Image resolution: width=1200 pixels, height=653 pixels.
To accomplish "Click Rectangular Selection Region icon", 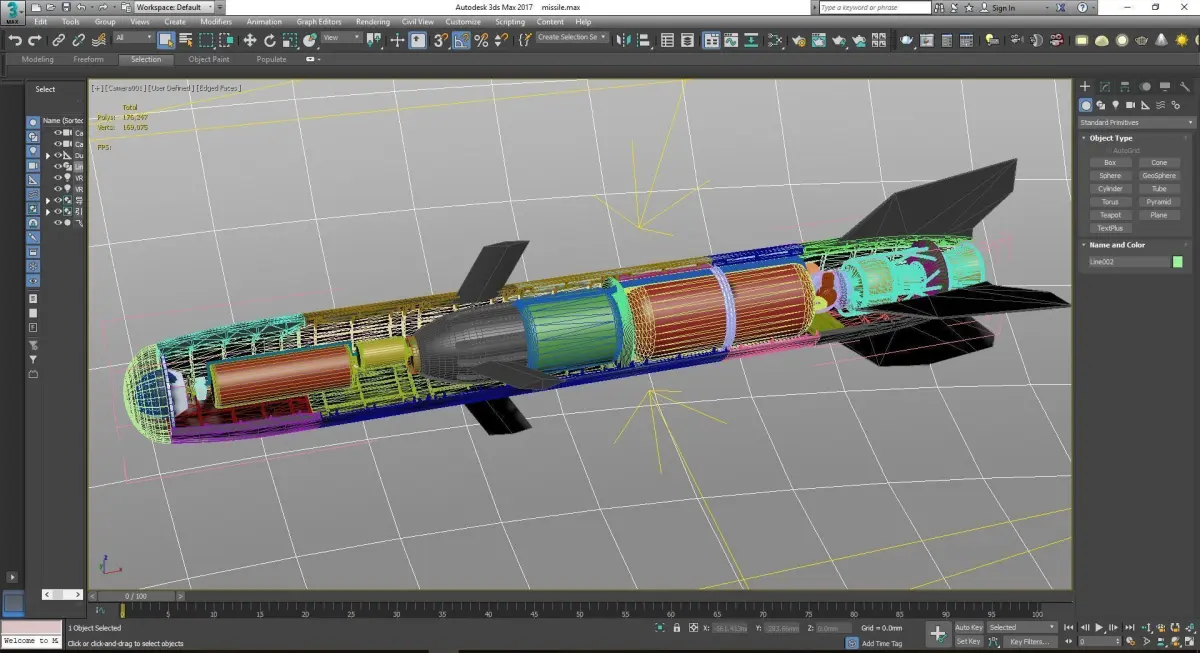I will (206, 40).
